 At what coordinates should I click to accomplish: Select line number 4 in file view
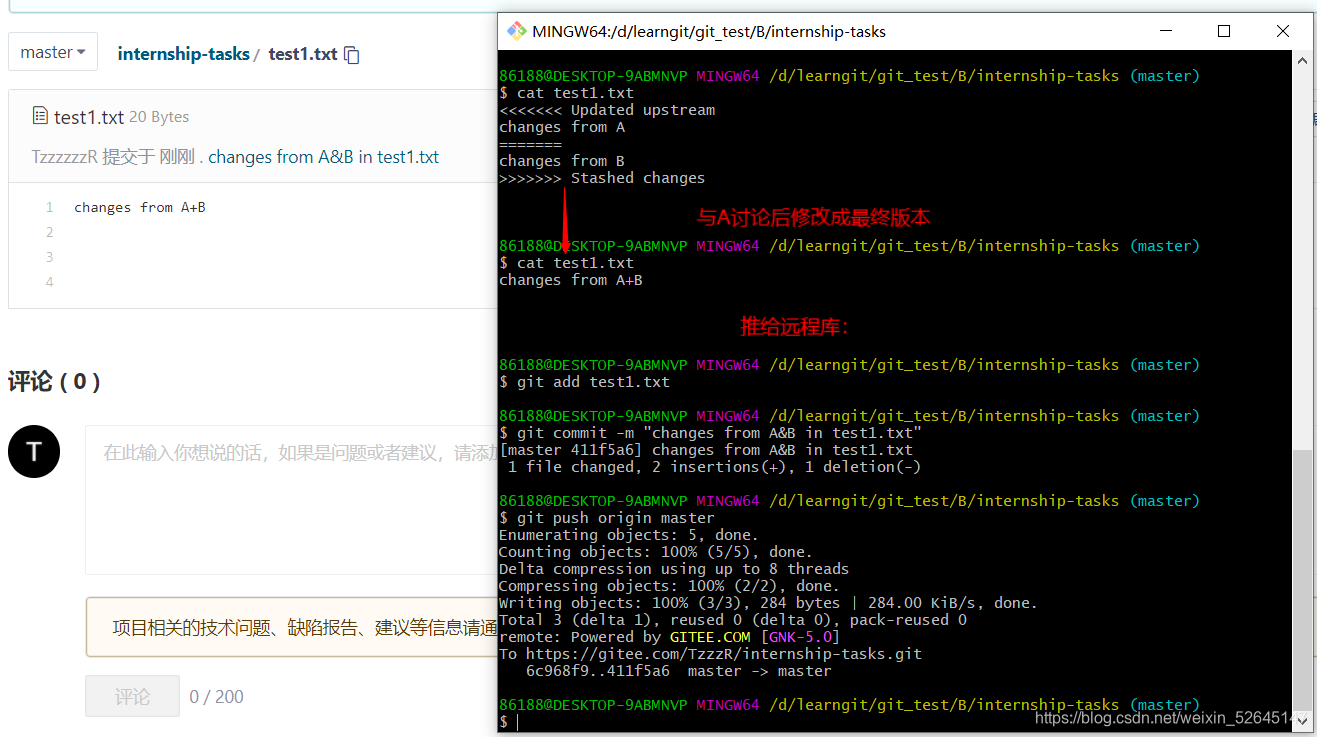(49, 282)
